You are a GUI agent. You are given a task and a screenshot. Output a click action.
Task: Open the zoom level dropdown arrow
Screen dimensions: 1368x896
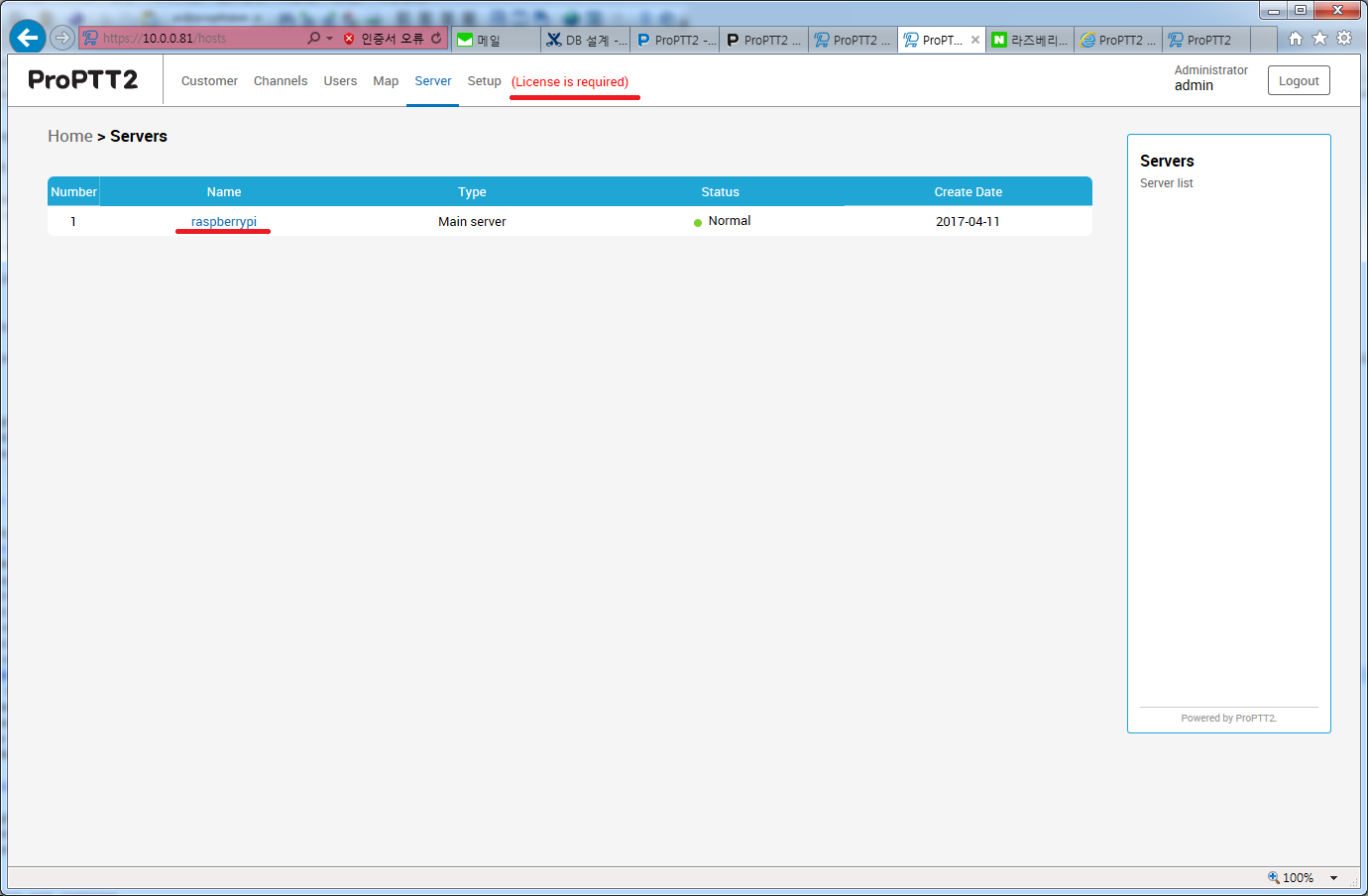1334,878
